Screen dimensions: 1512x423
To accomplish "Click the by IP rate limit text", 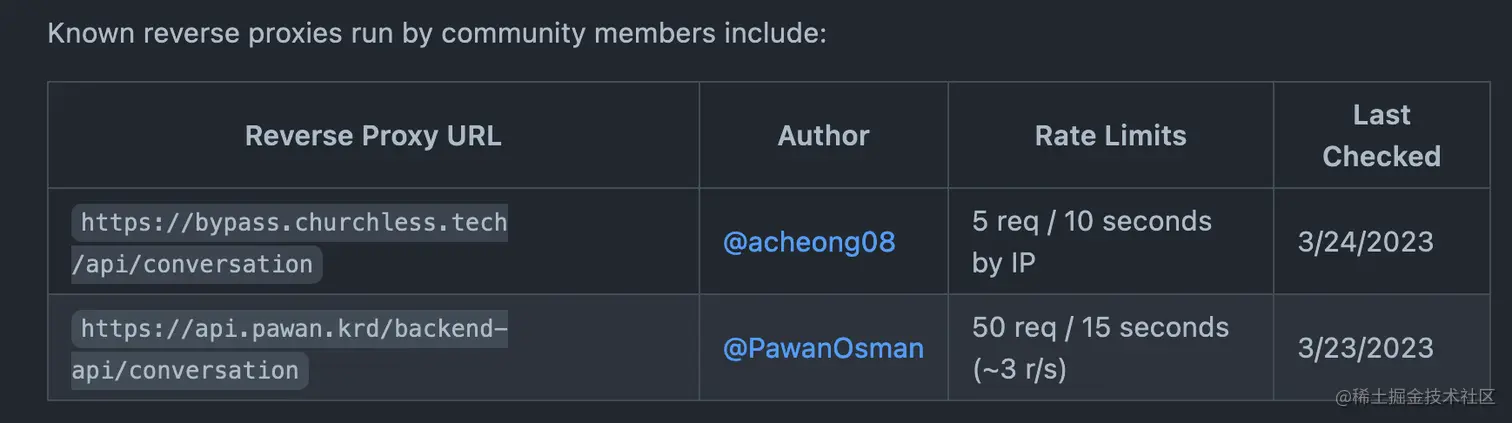I will pyautogui.click(x=1003, y=263).
